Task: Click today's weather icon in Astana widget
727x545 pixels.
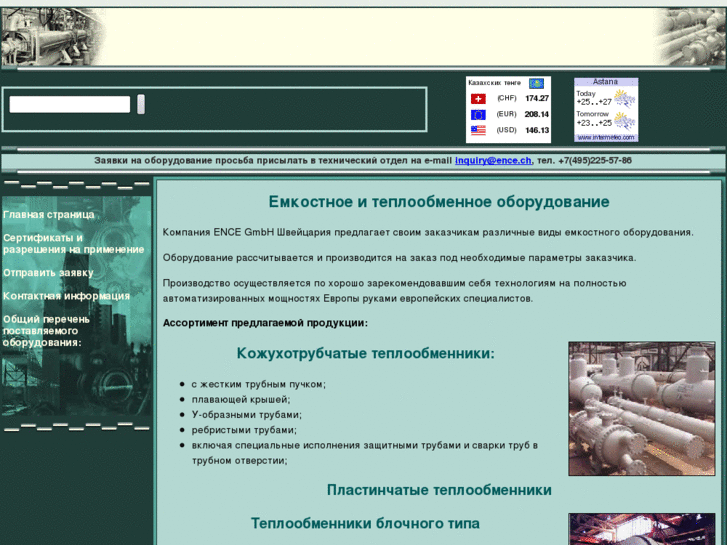Action: (x=625, y=99)
